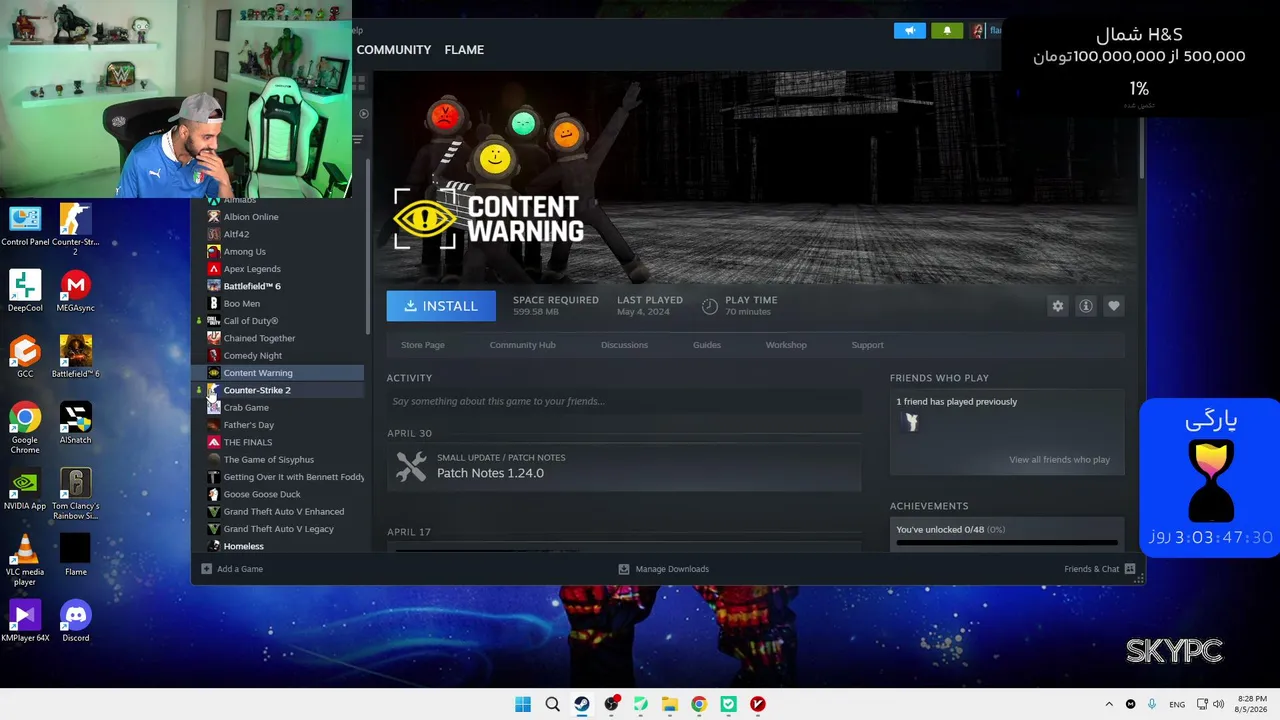Click patch notes wrench icon
This screenshot has height=720, width=1280.
pos(411,466)
